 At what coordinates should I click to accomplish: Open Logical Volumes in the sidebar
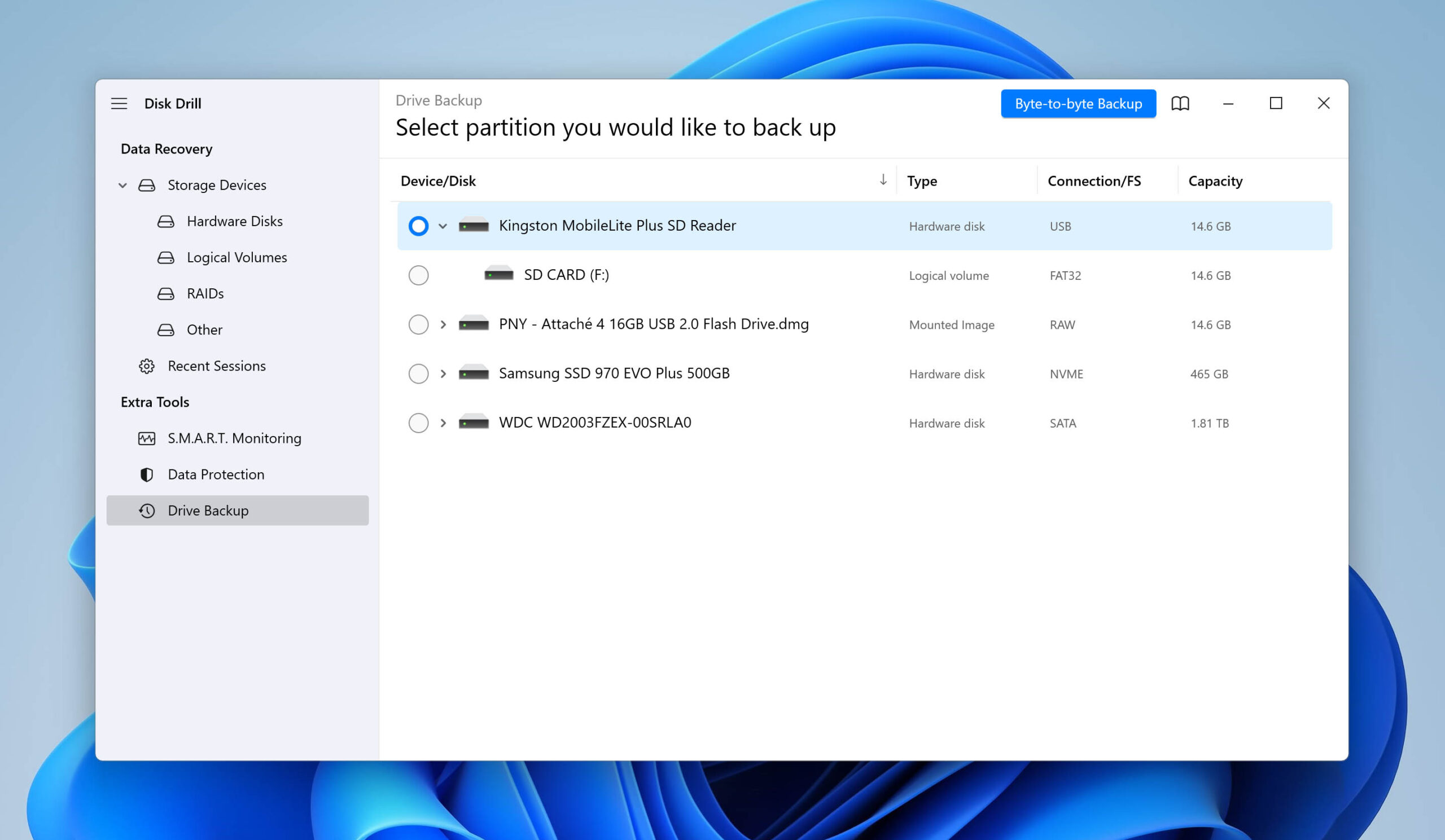click(x=237, y=257)
